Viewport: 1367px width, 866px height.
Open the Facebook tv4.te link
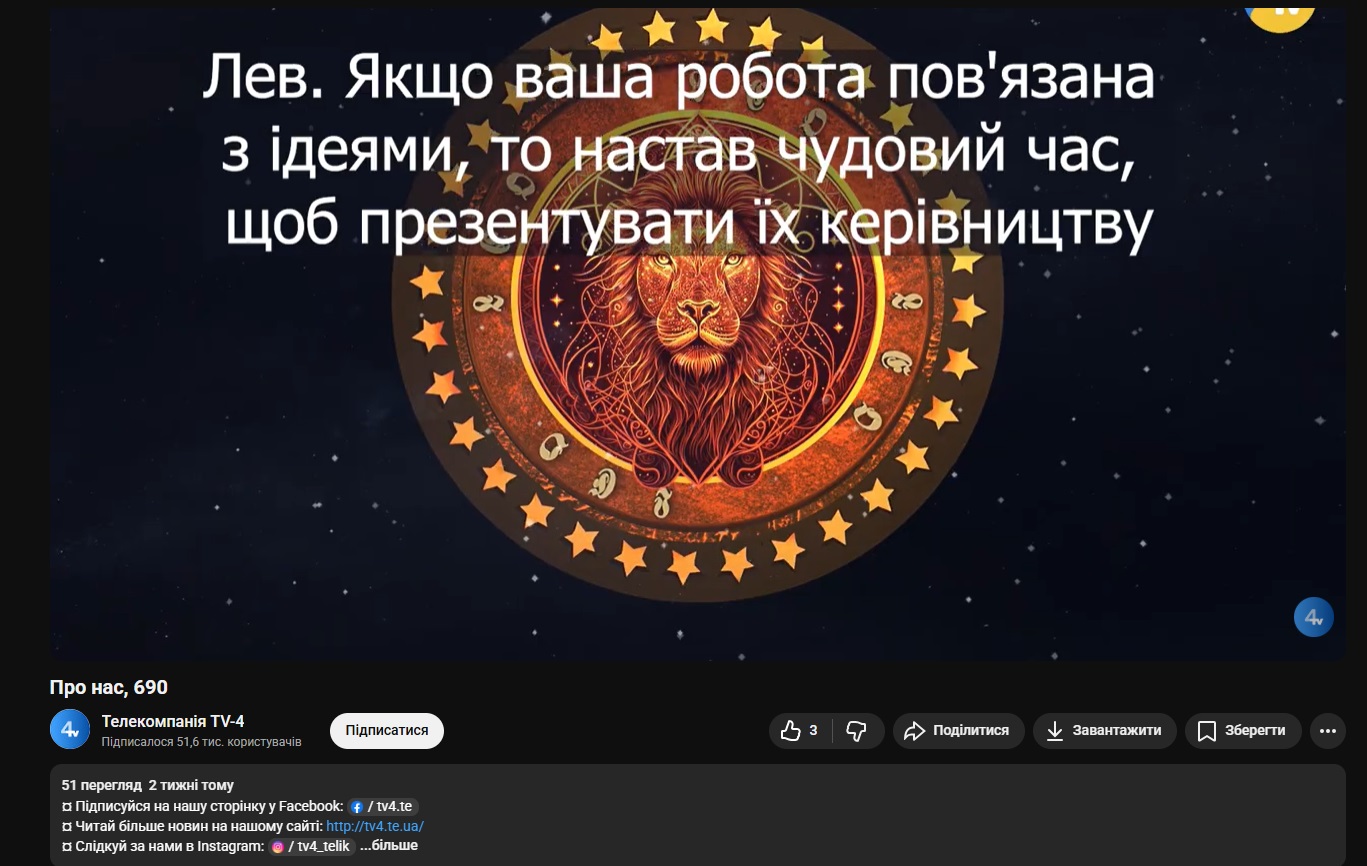tap(382, 806)
